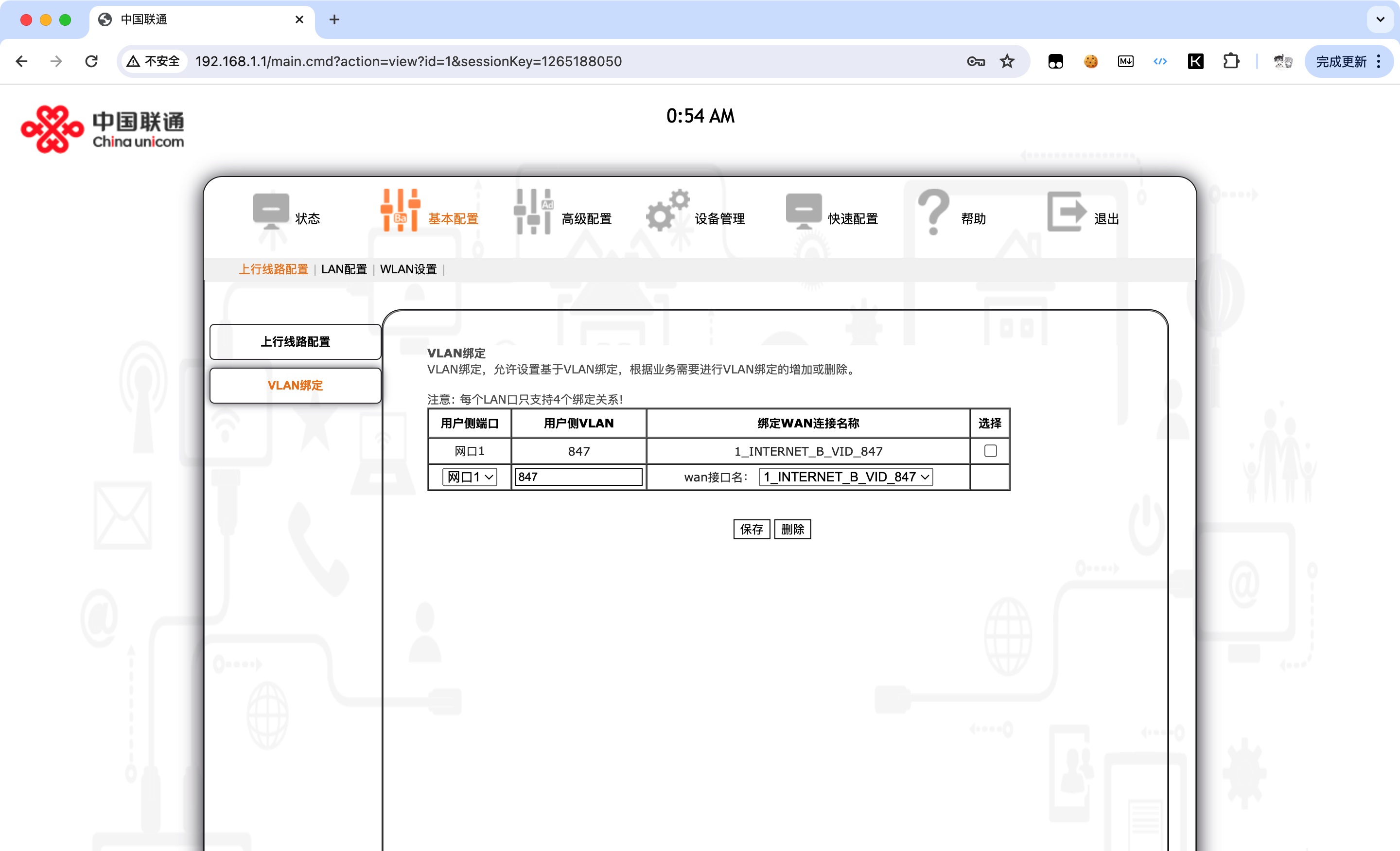This screenshot has height=851, width=1400.
Task: Select the 基本配置 orange sliders icon
Action: pos(401,211)
